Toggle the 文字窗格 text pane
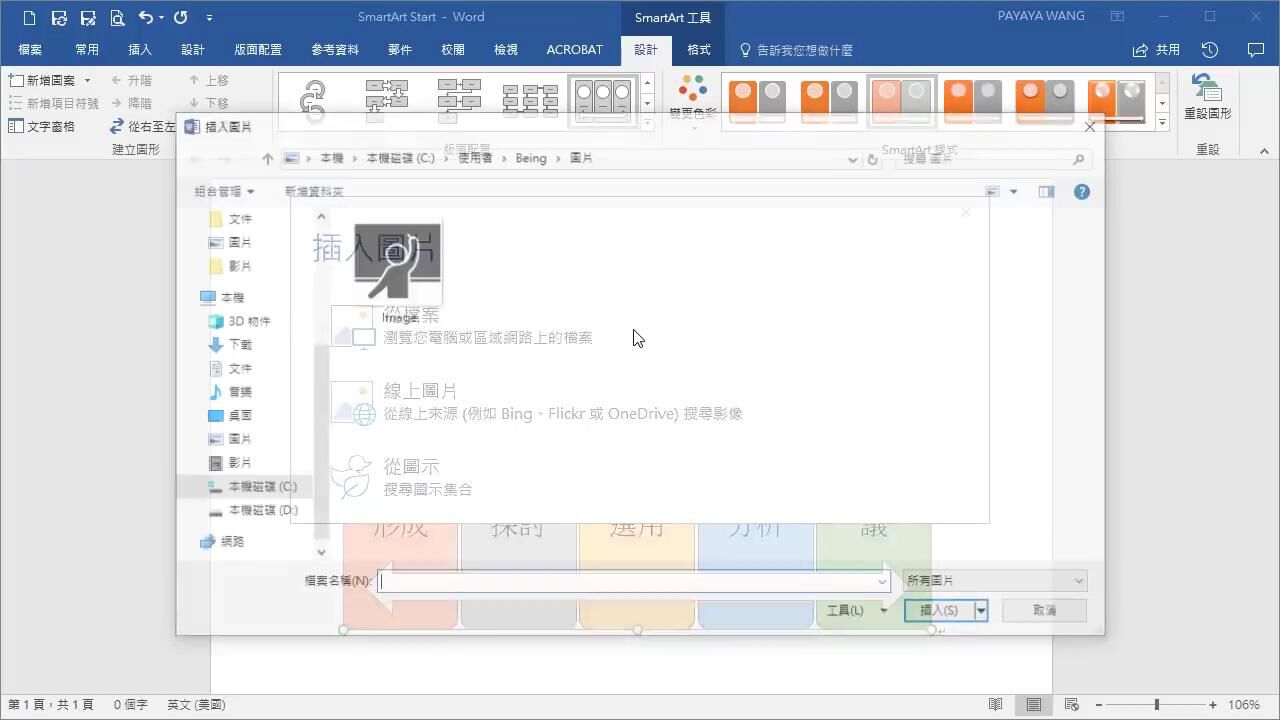The width and height of the screenshot is (1280, 720). (42, 126)
